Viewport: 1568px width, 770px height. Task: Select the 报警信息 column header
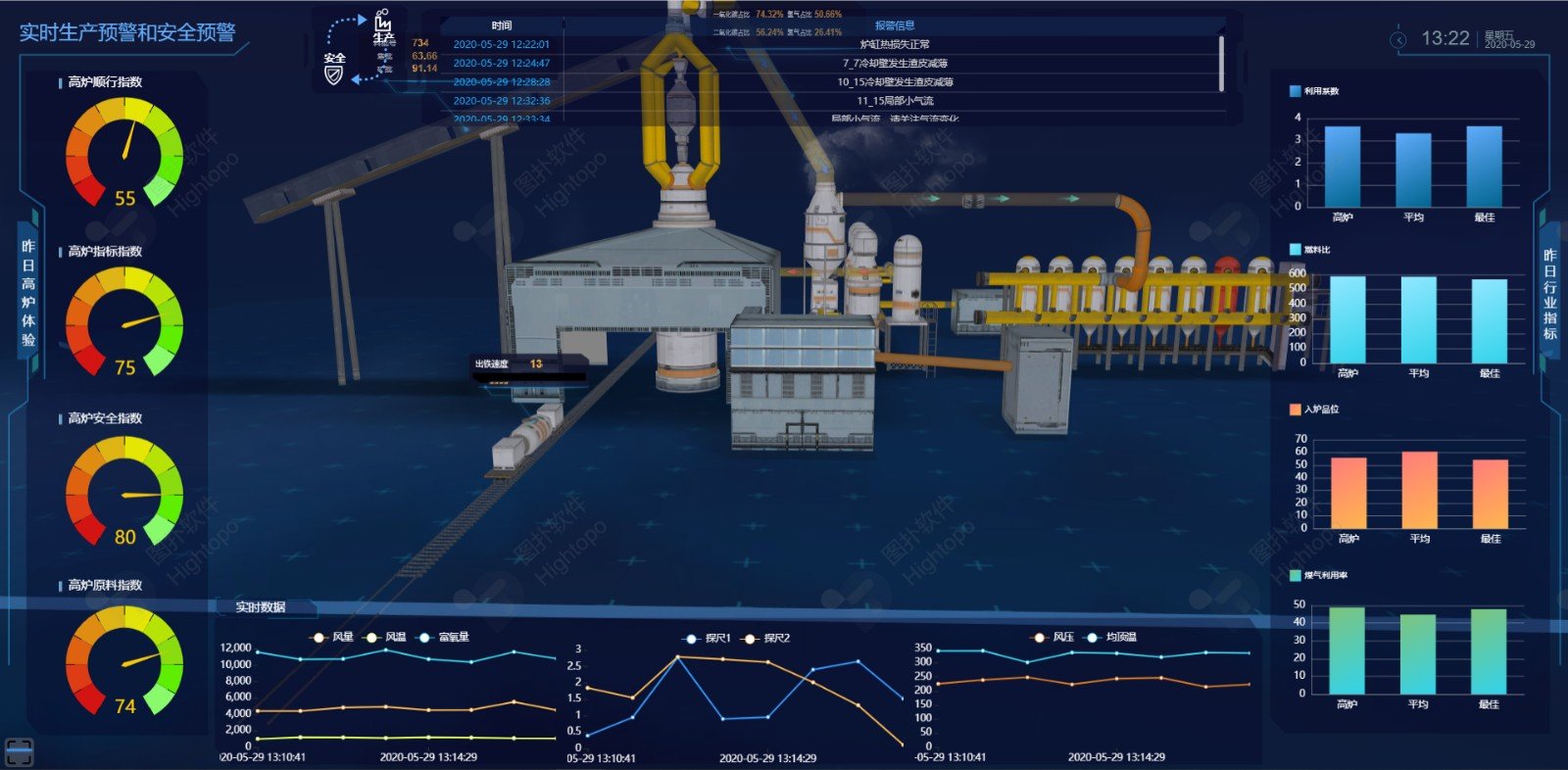tap(894, 25)
